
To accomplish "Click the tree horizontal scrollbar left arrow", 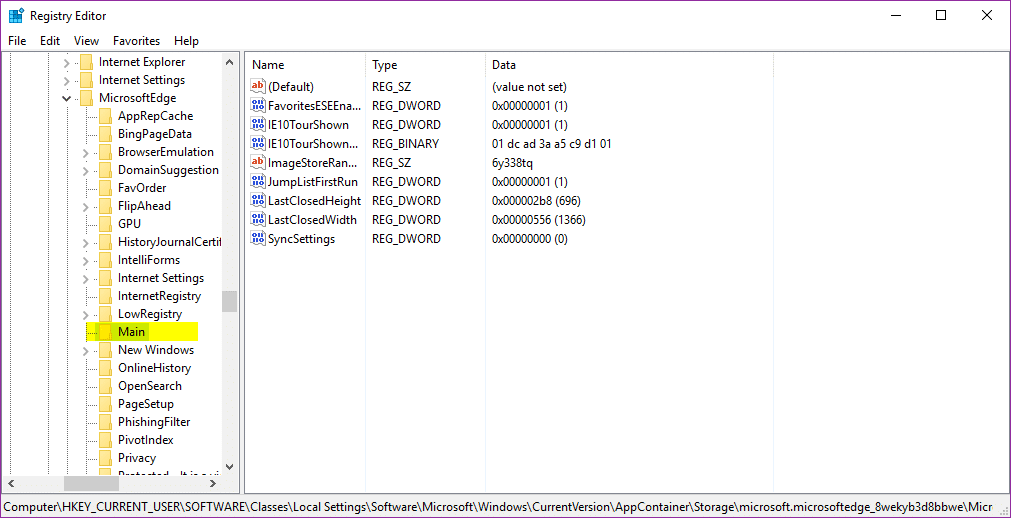I will click(10, 483).
